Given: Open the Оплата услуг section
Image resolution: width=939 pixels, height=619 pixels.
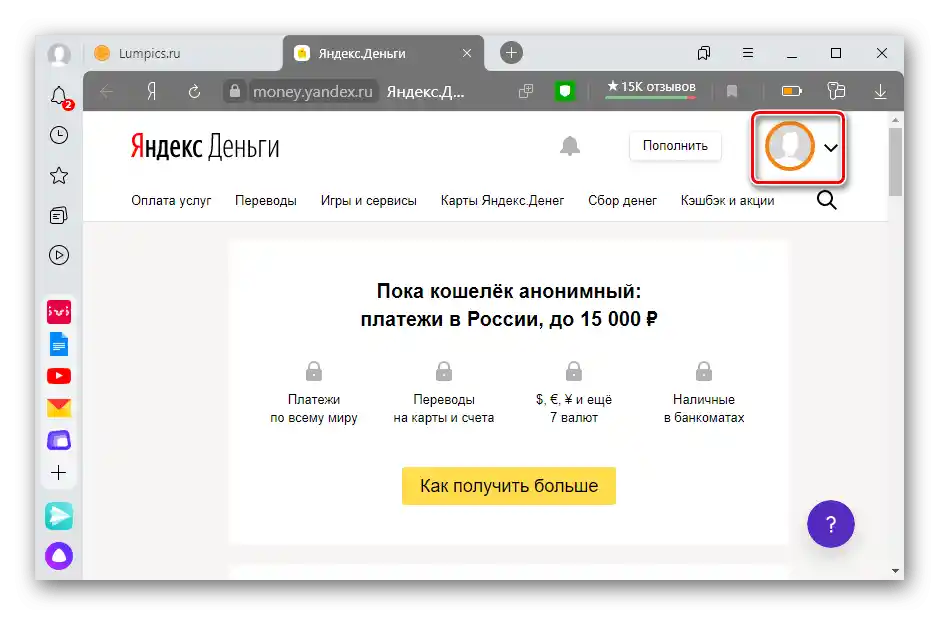Looking at the screenshot, I should (170, 200).
